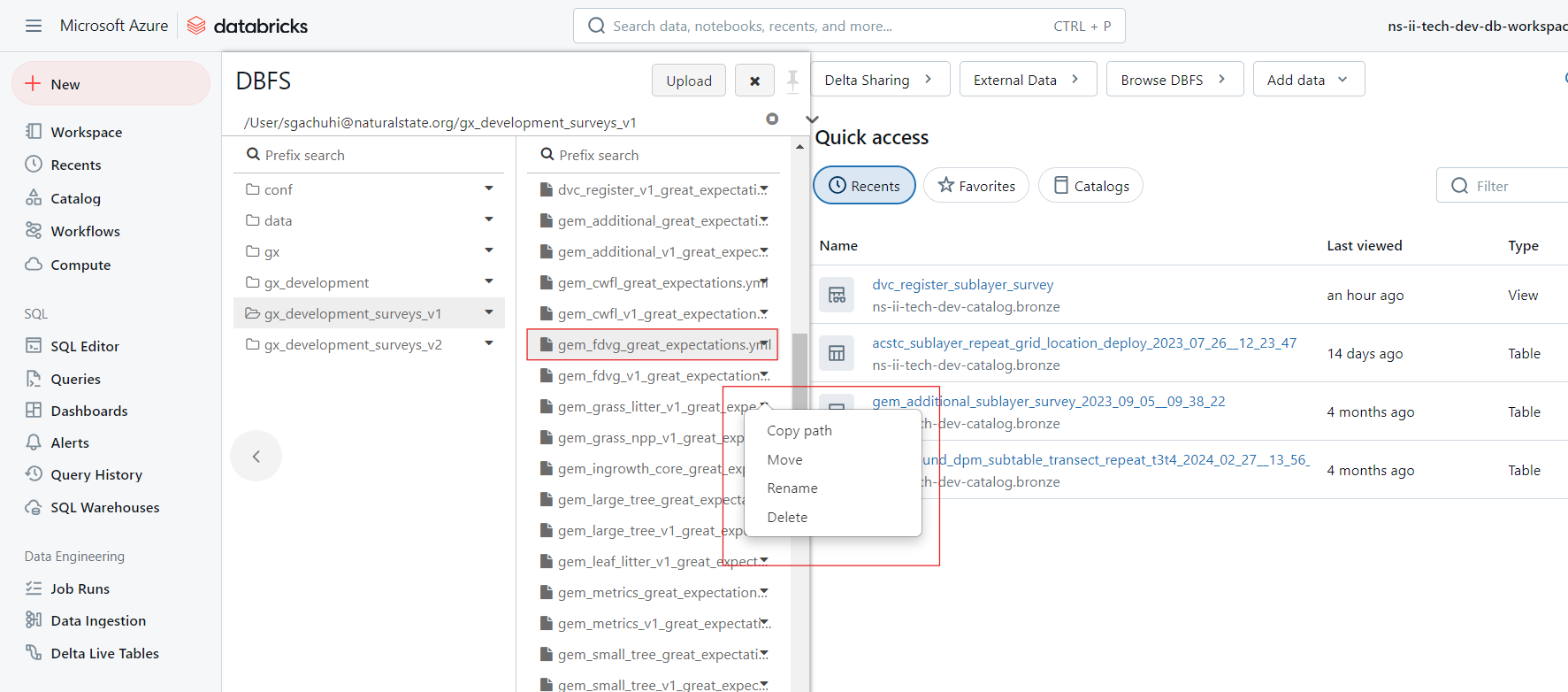Viewport: 1568px width, 692px height.
Task: Select the Catalogs quick access tab
Action: (x=1090, y=186)
